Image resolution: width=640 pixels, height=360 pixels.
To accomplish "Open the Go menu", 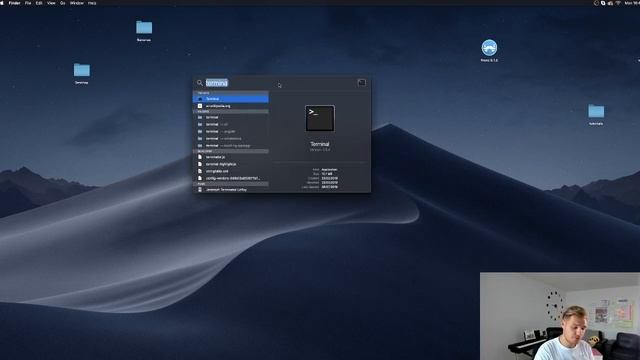I will (x=62, y=3).
